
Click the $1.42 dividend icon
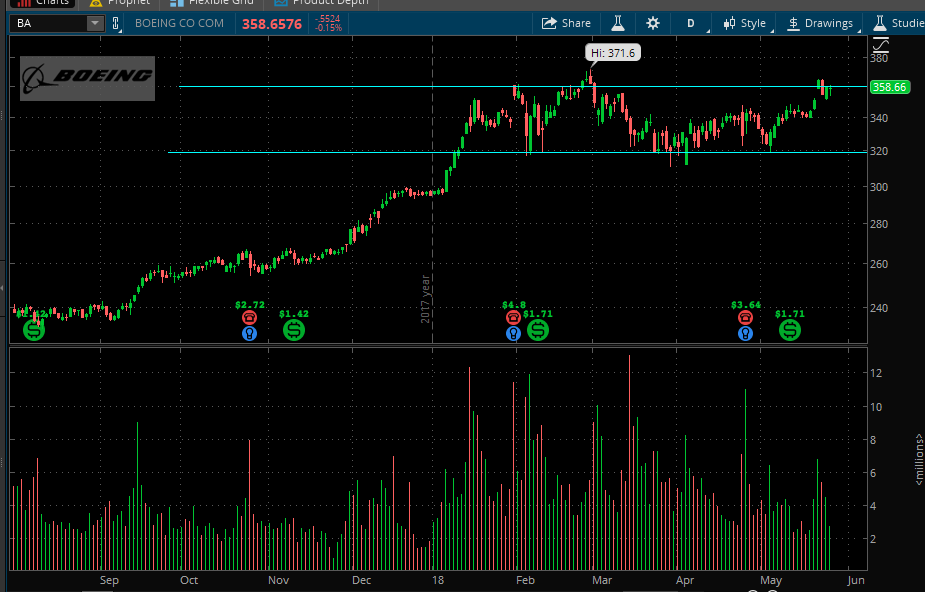click(x=294, y=330)
